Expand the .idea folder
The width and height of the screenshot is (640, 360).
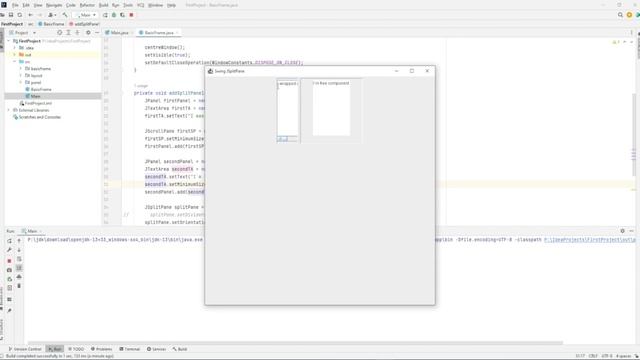pos(15,48)
